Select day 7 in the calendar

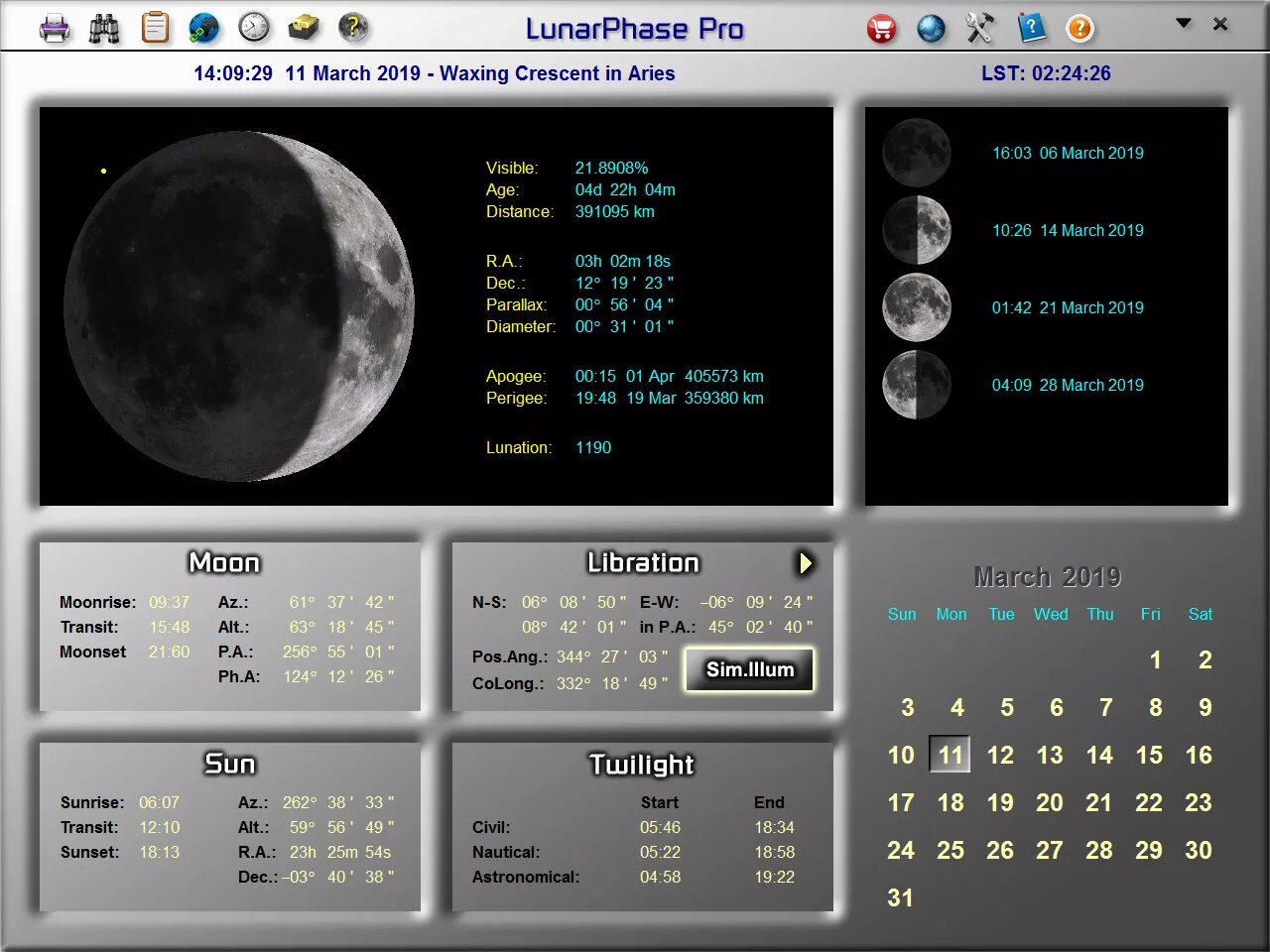1105,707
